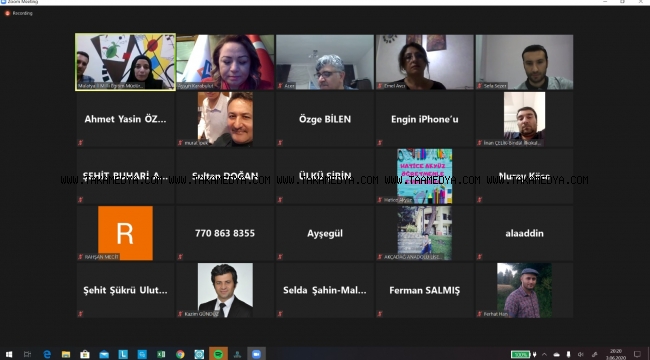
Task: Click the orange R avatar of RAHŞAN MECİT
Action: click(x=125, y=233)
